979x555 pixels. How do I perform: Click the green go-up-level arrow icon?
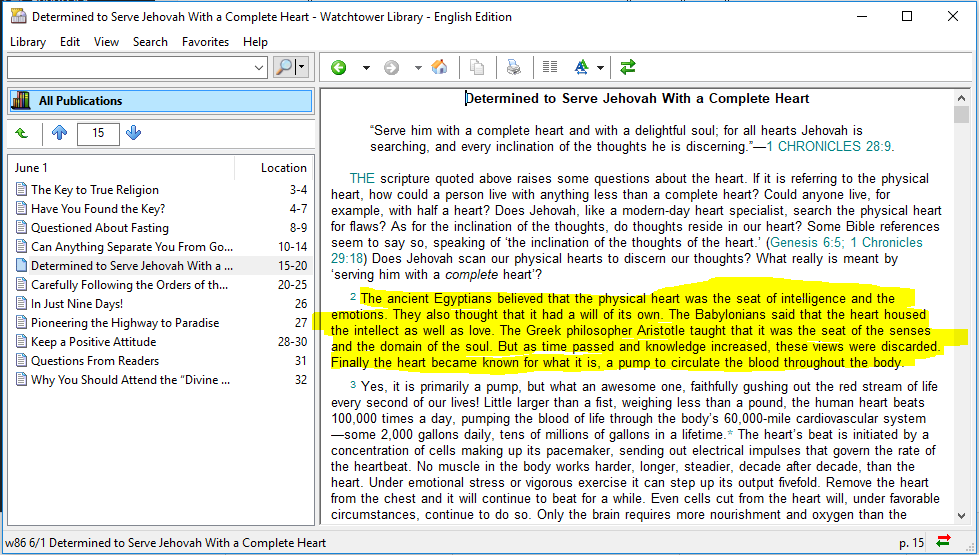click(22, 133)
